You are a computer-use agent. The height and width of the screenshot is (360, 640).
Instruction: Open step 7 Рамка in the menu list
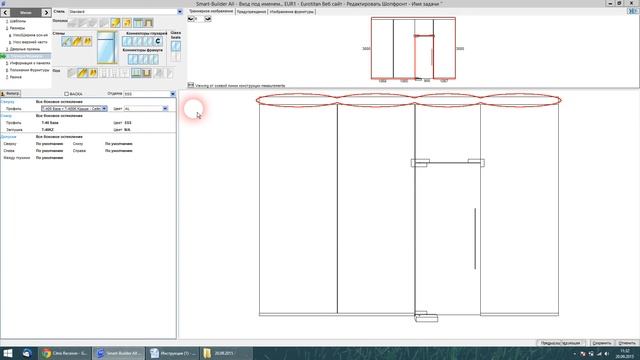[x=13, y=77]
